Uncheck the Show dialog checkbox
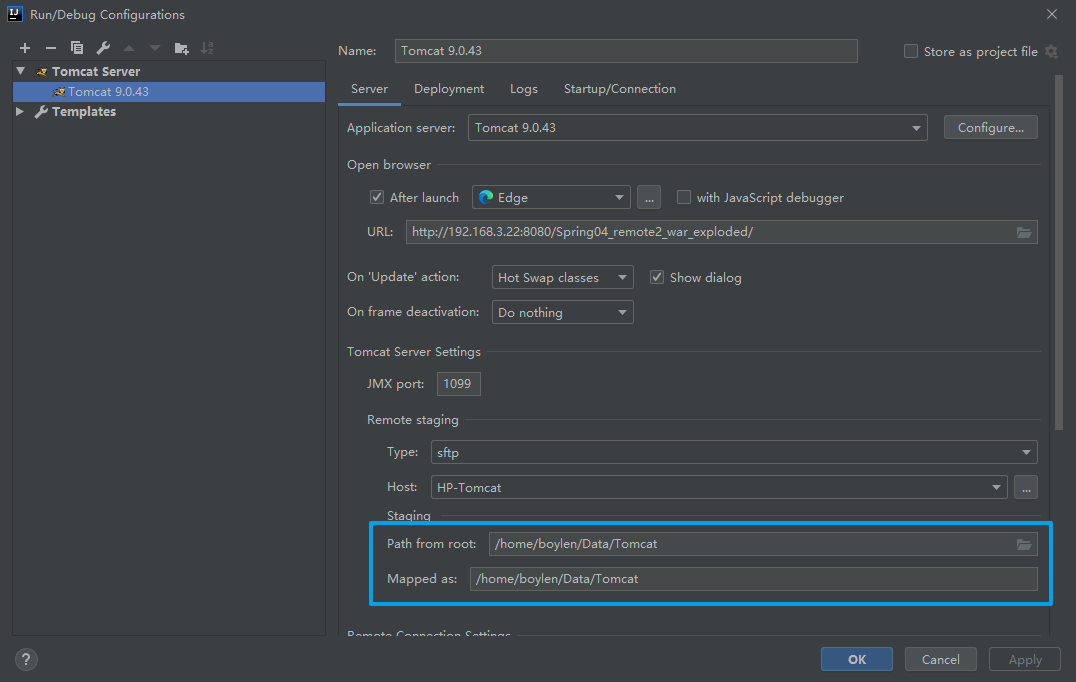The width and height of the screenshot is (1076, 682). click(657, 277)
